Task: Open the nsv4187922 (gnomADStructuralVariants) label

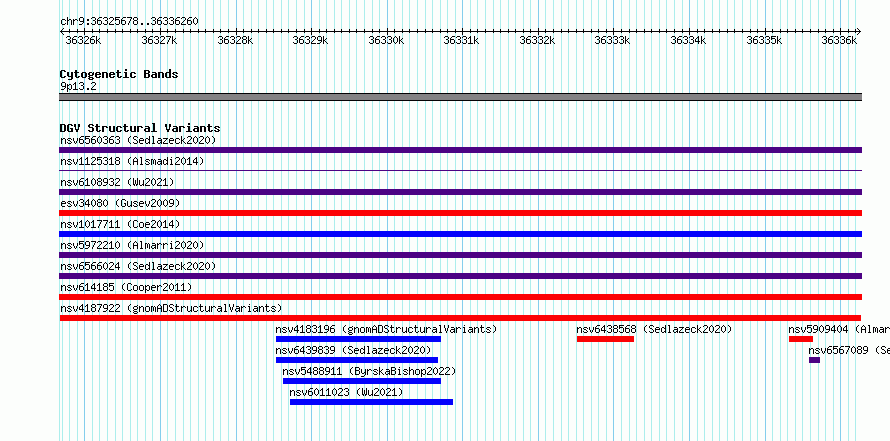Action: [x=171, y=308]
